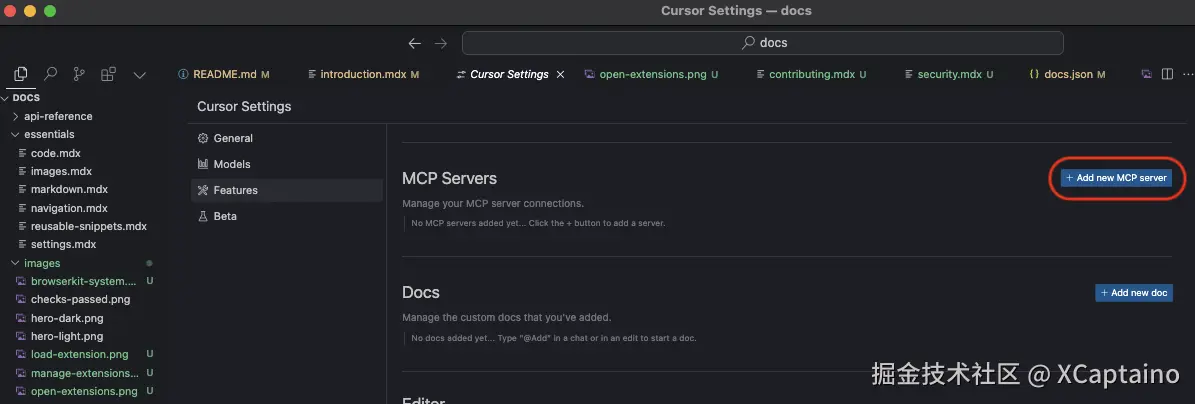Click the magnifier icon in command center
The height and width of the screenshot is (404, 1195).
[749, 43]
